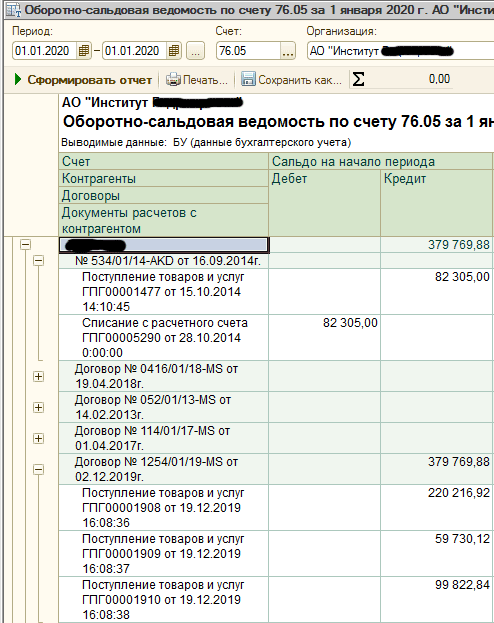Open calendar for period start date
The image size is (494, 623).
(83, 51)
